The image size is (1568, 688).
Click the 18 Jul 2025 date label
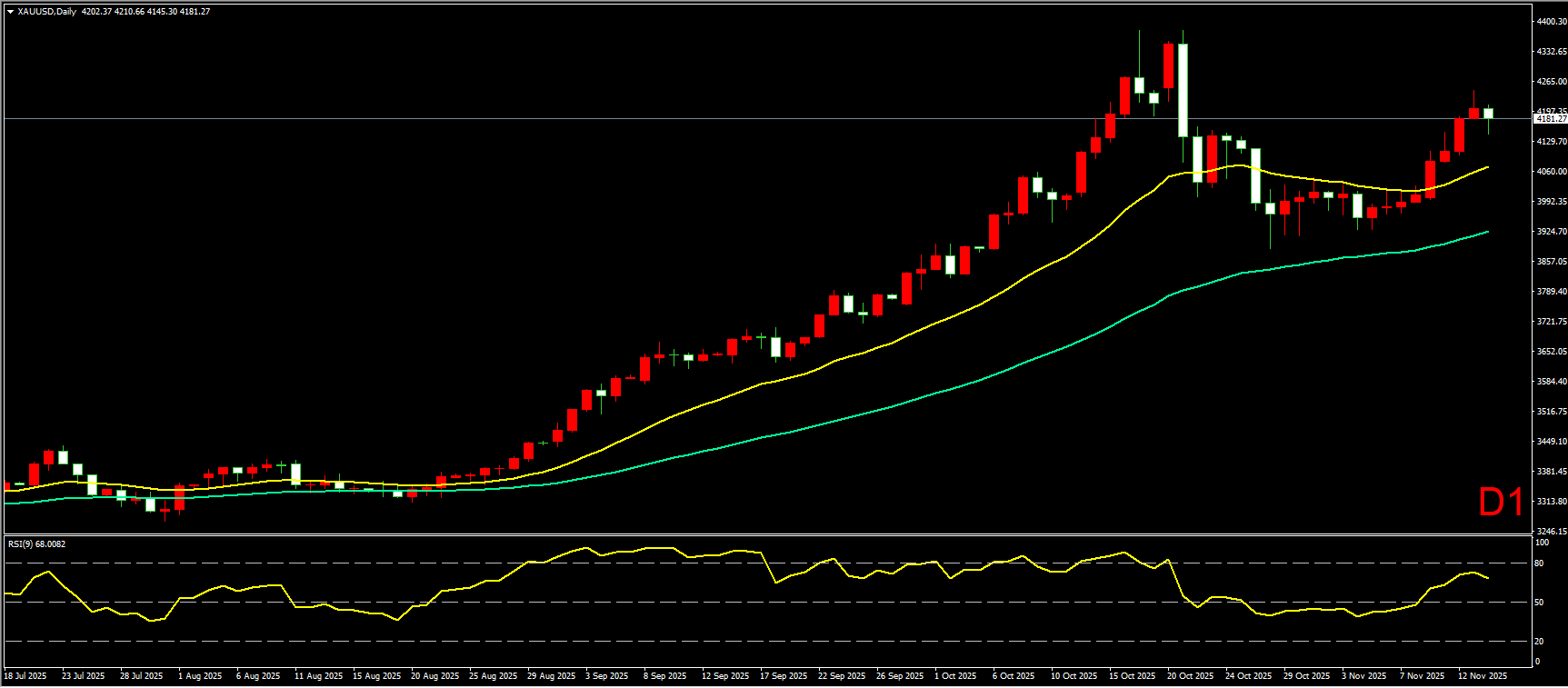point(25,676)
